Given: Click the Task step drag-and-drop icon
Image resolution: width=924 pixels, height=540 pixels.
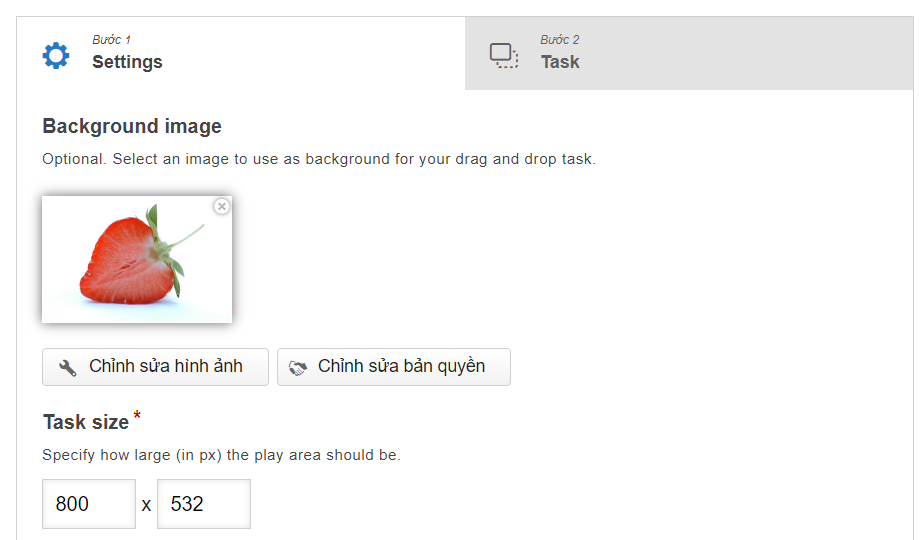Looking at the screenshot, I should click(504, 55).
